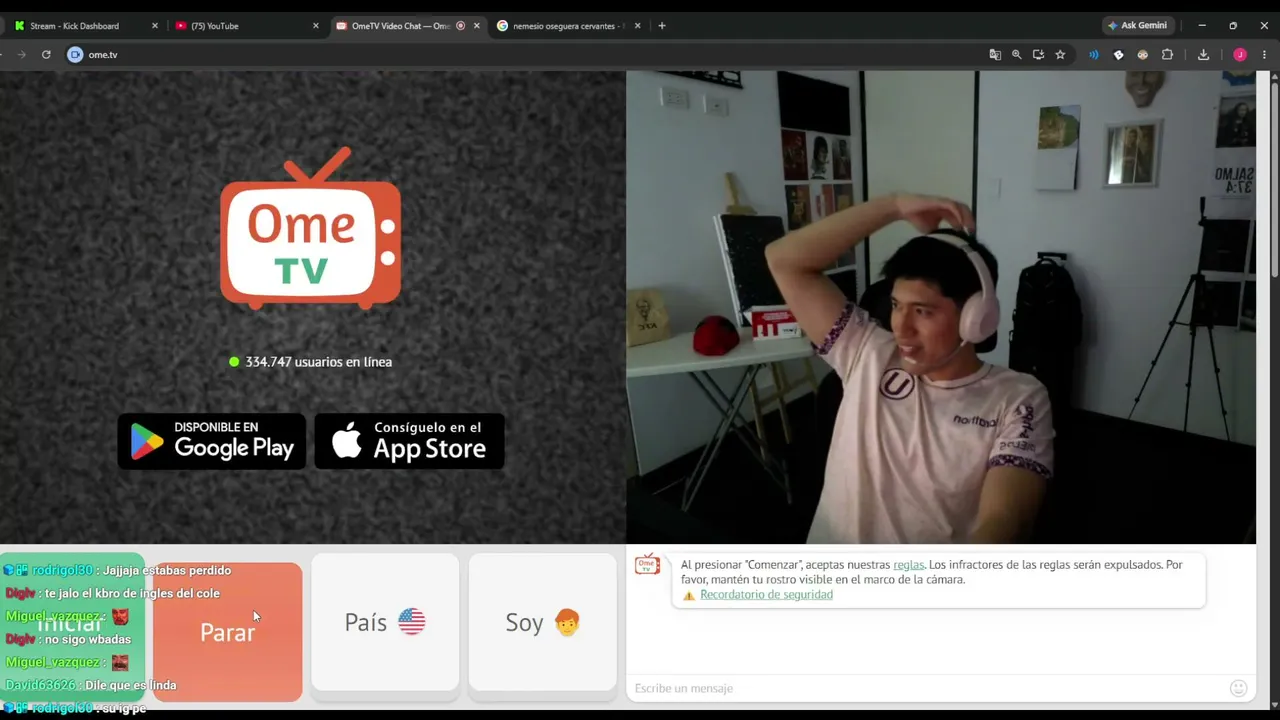Open the Extensions puzzle menu
The image size is (1280, 720).
click(1167, 55)
